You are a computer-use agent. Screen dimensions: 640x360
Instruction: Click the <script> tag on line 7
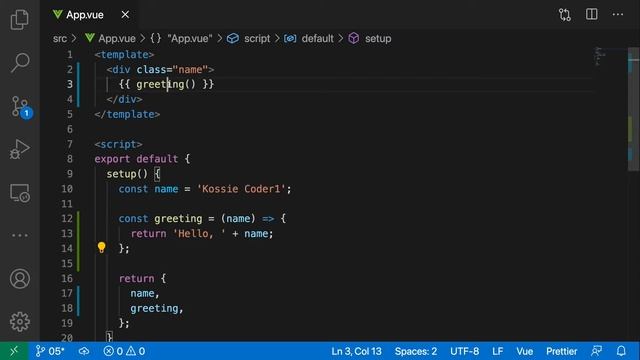[x=118, y=144]
